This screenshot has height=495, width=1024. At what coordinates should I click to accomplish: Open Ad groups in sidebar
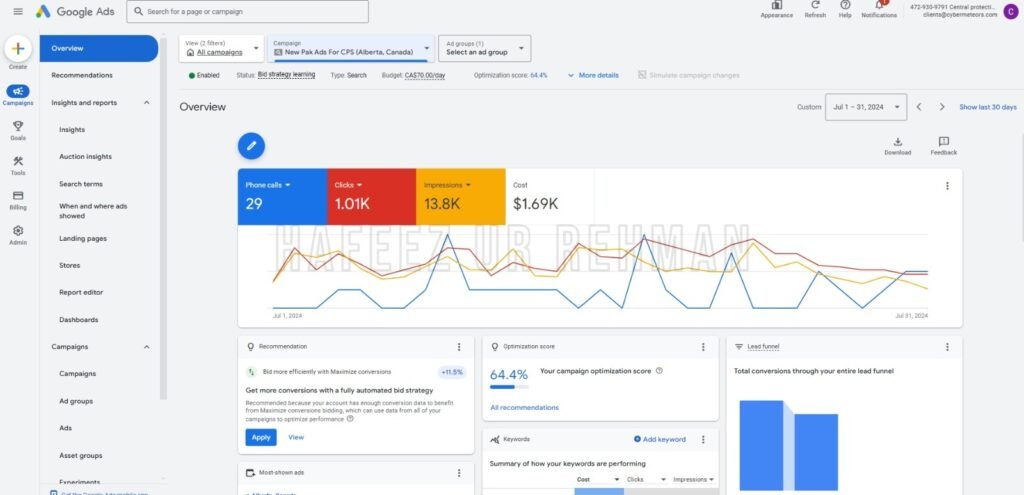pyautogui.click(x=76, y=401)
